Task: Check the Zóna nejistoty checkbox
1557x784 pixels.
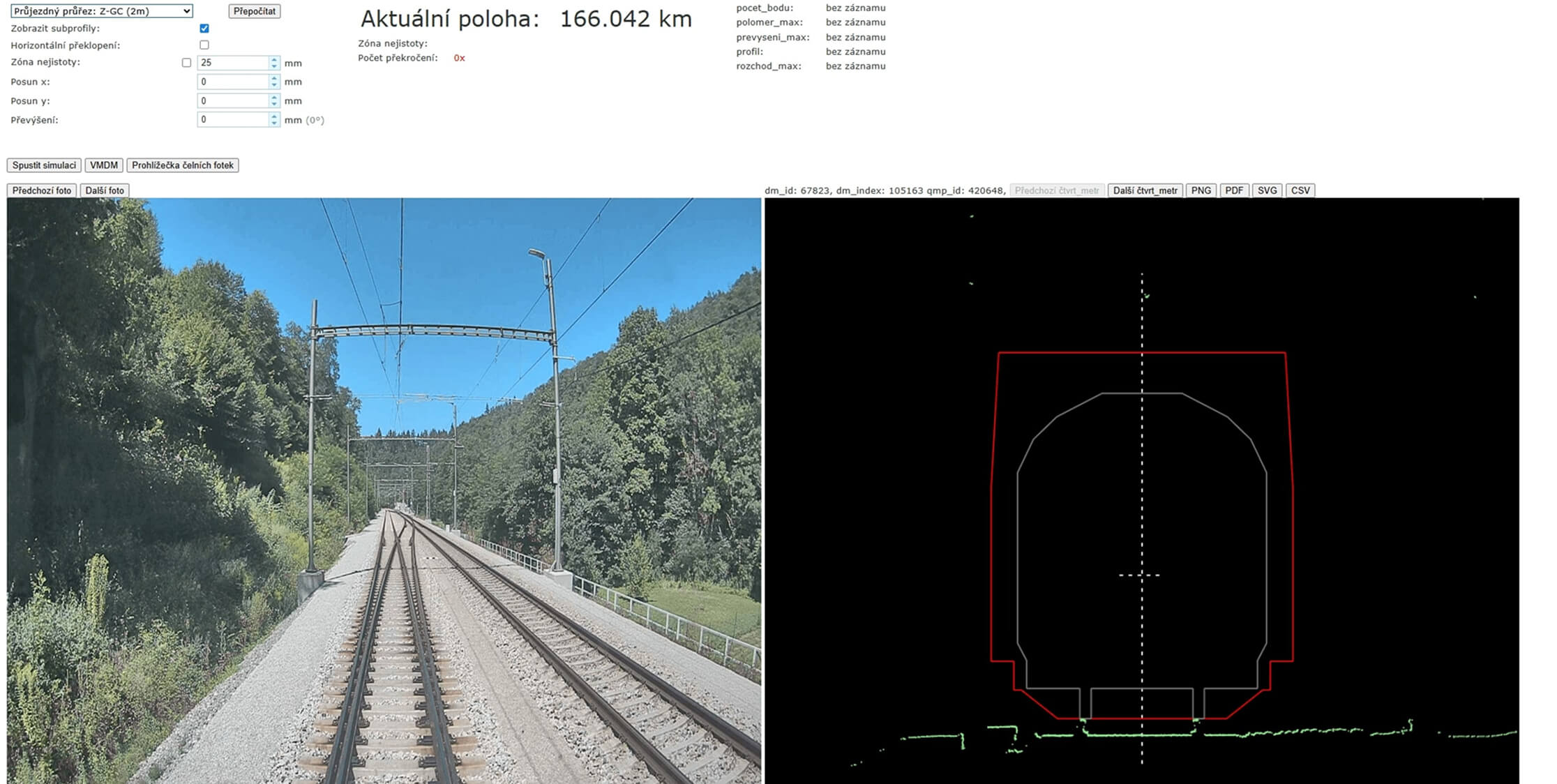Action: [x=187, y=62]
